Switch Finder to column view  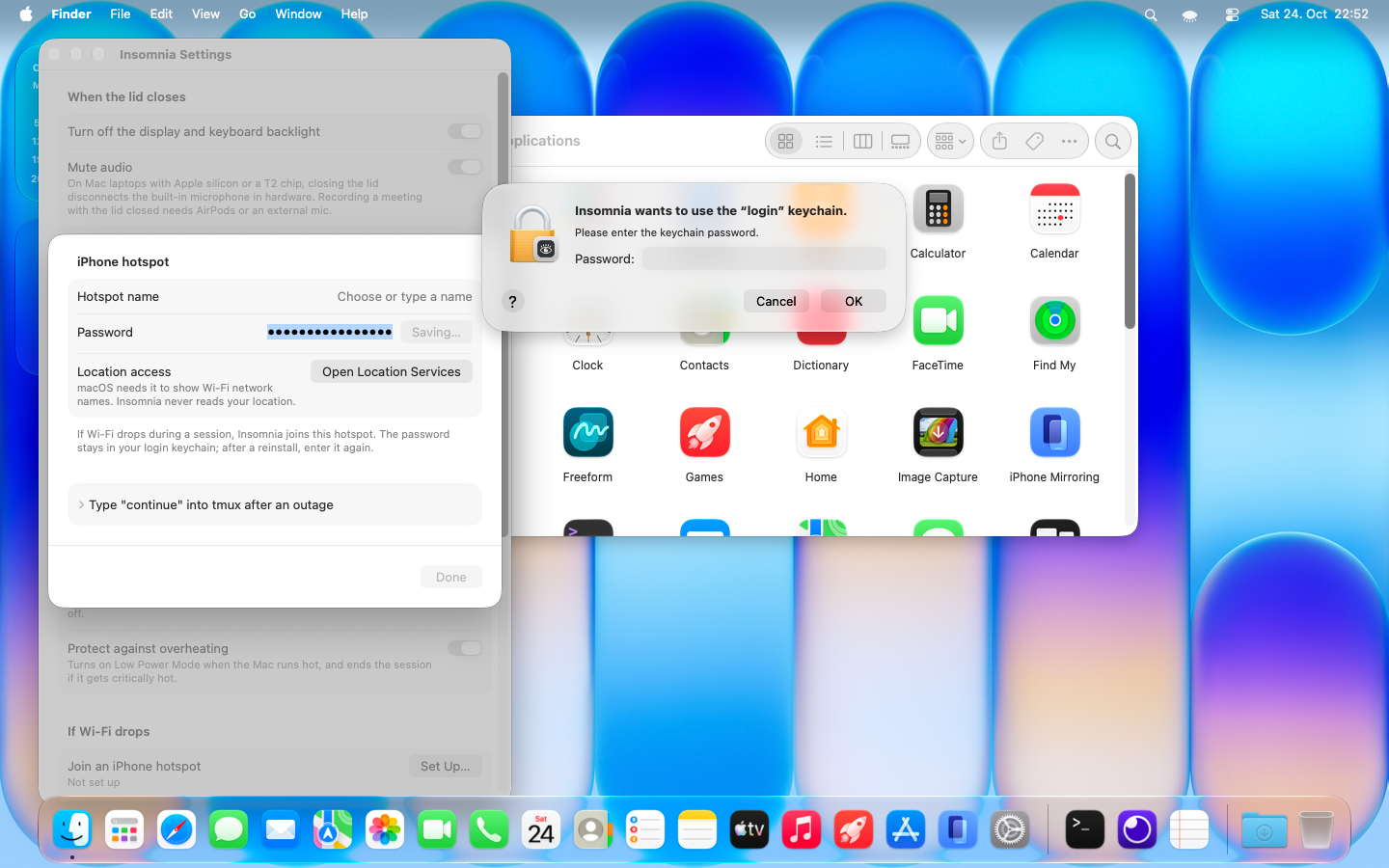tap(862, 142)
